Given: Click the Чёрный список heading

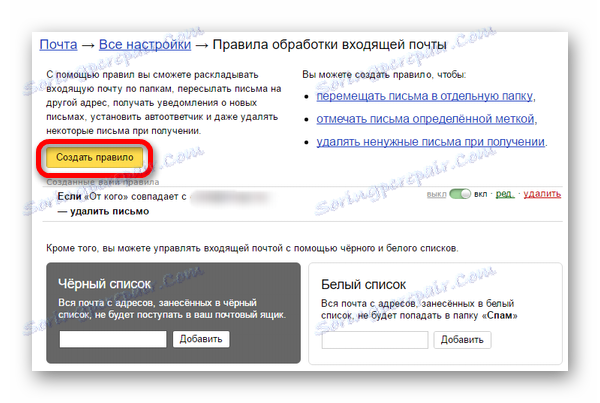Looking at the screenshot, I should 104,284.
